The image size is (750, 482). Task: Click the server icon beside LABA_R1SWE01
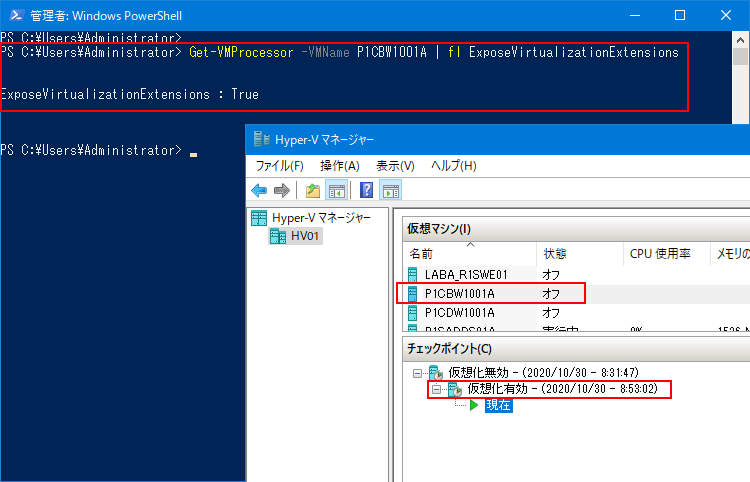[412, 274]
